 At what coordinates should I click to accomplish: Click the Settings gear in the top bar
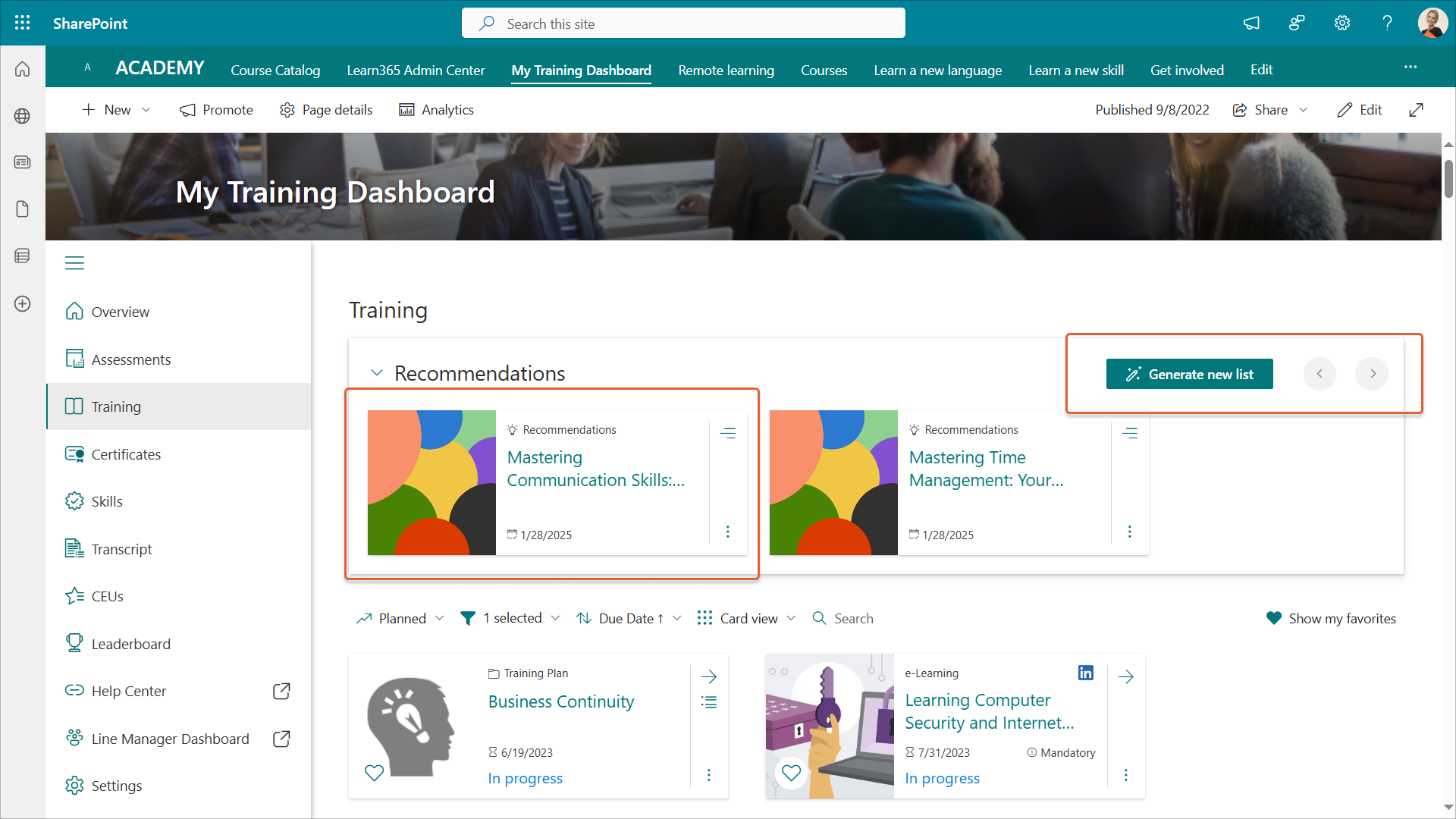[1342, 23]
